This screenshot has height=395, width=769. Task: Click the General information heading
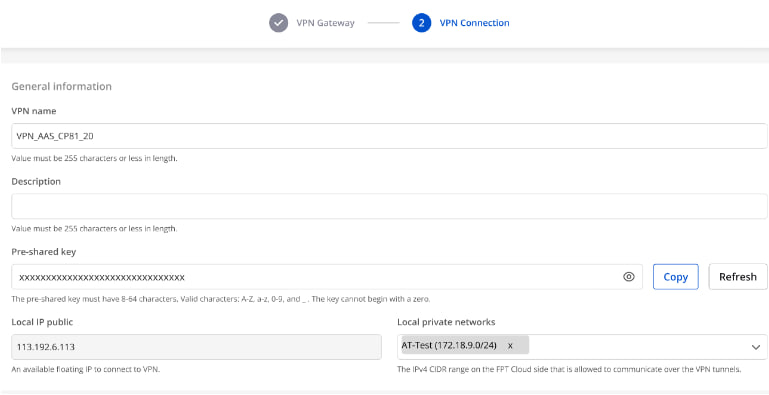(61, 86)
